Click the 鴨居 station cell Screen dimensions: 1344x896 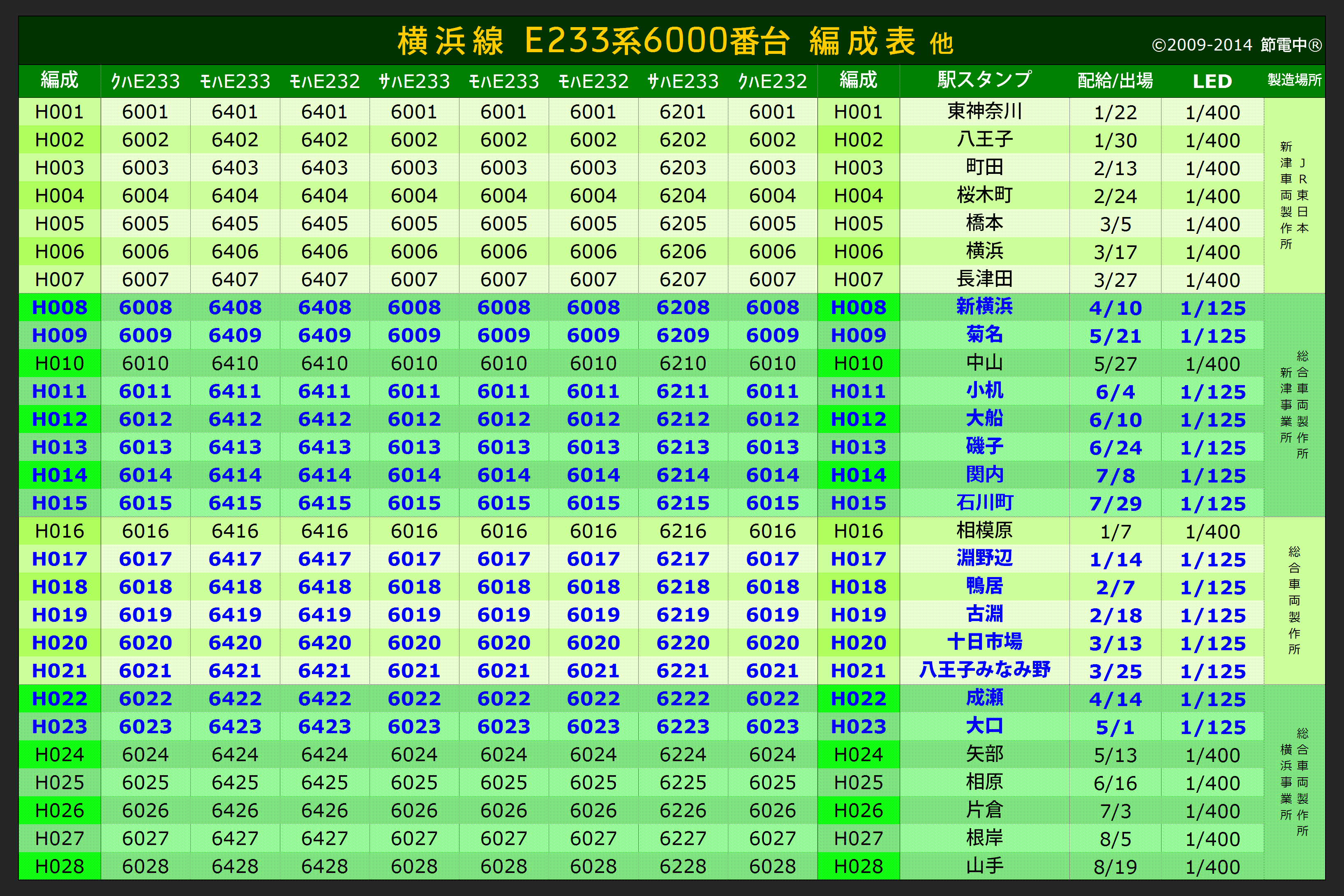pos(984,586)
